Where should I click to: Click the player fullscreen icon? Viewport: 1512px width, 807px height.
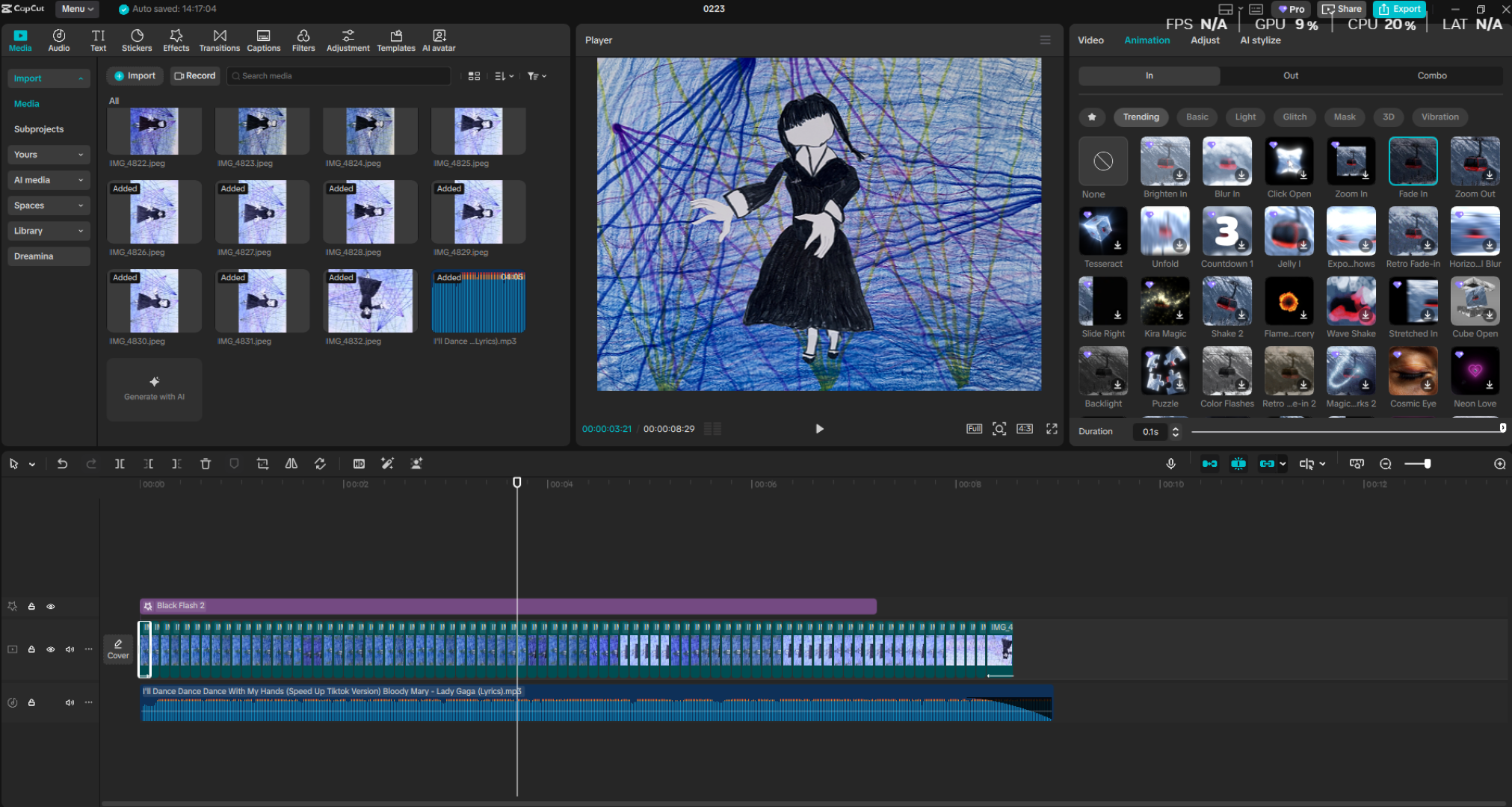[x=1052, y=428]
